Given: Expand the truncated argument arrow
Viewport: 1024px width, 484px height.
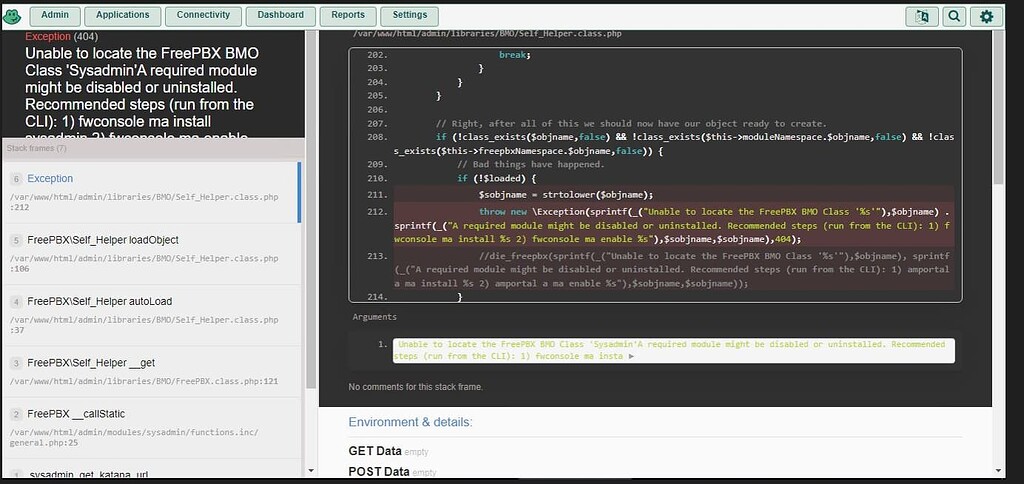Looking at the screenshot, I should (631, 356).
